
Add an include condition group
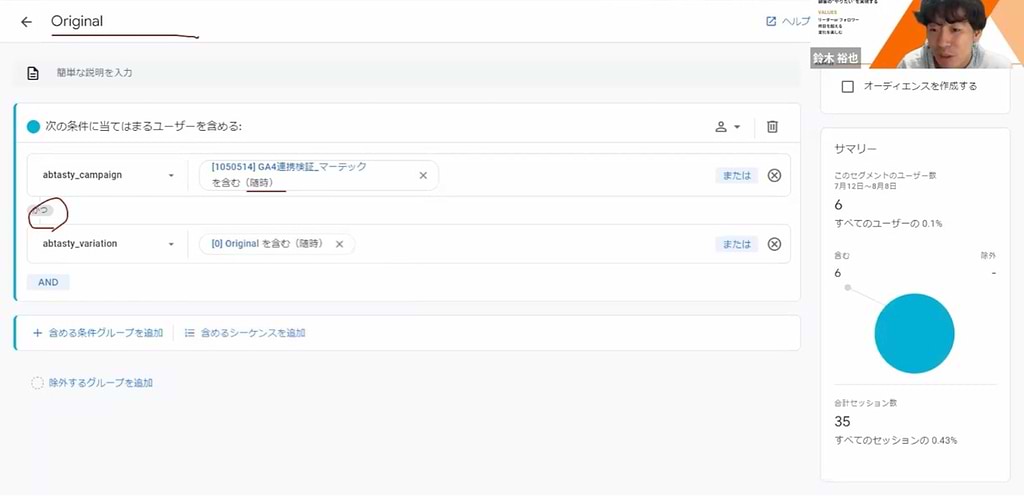click(x=98, y=333)
